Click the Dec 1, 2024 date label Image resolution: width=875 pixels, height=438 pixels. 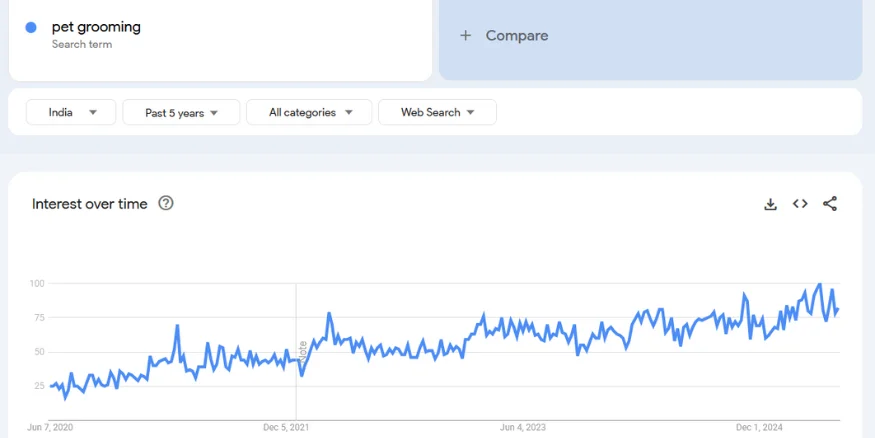click(x=759, y=428)
